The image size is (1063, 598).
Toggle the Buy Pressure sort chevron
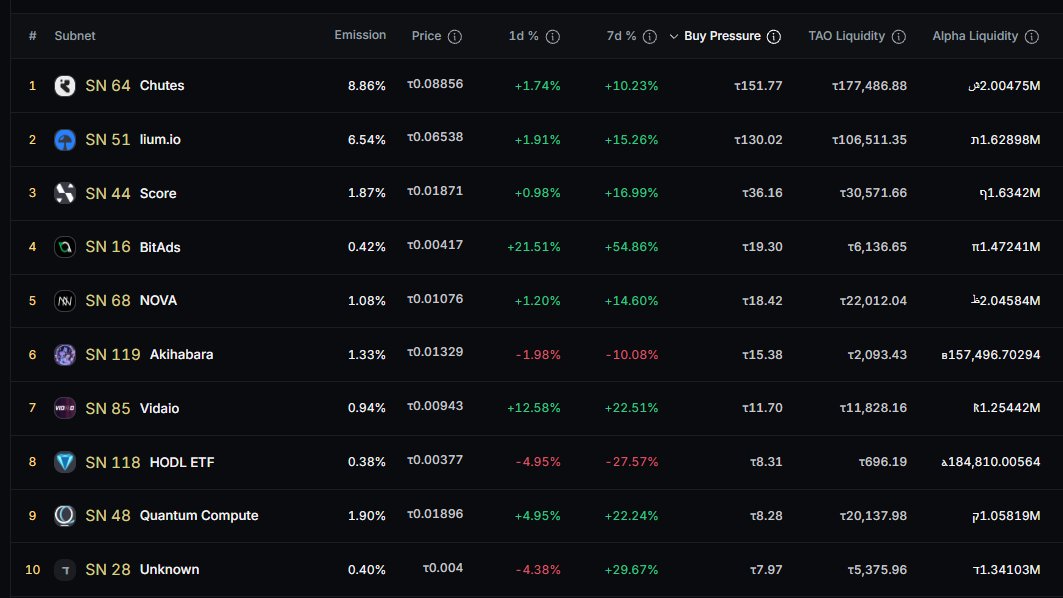pyautogui.click(x=676, y=36)
